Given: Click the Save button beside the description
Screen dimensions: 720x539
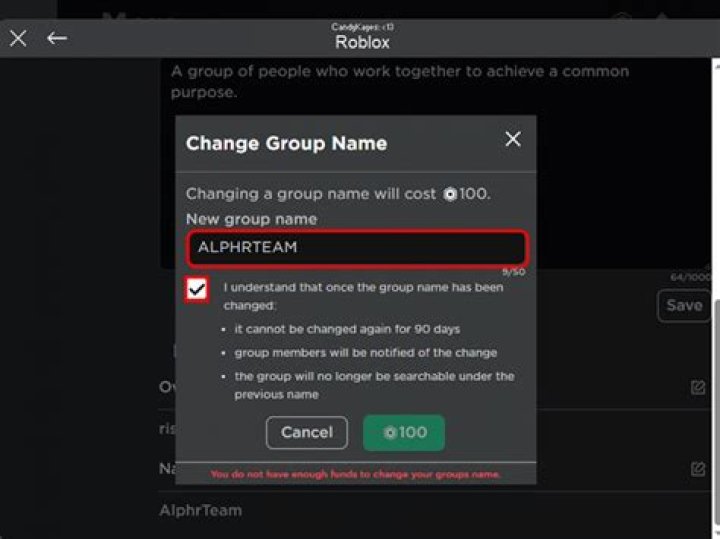Looking at the screenshot, I should (x=683, y=305).
